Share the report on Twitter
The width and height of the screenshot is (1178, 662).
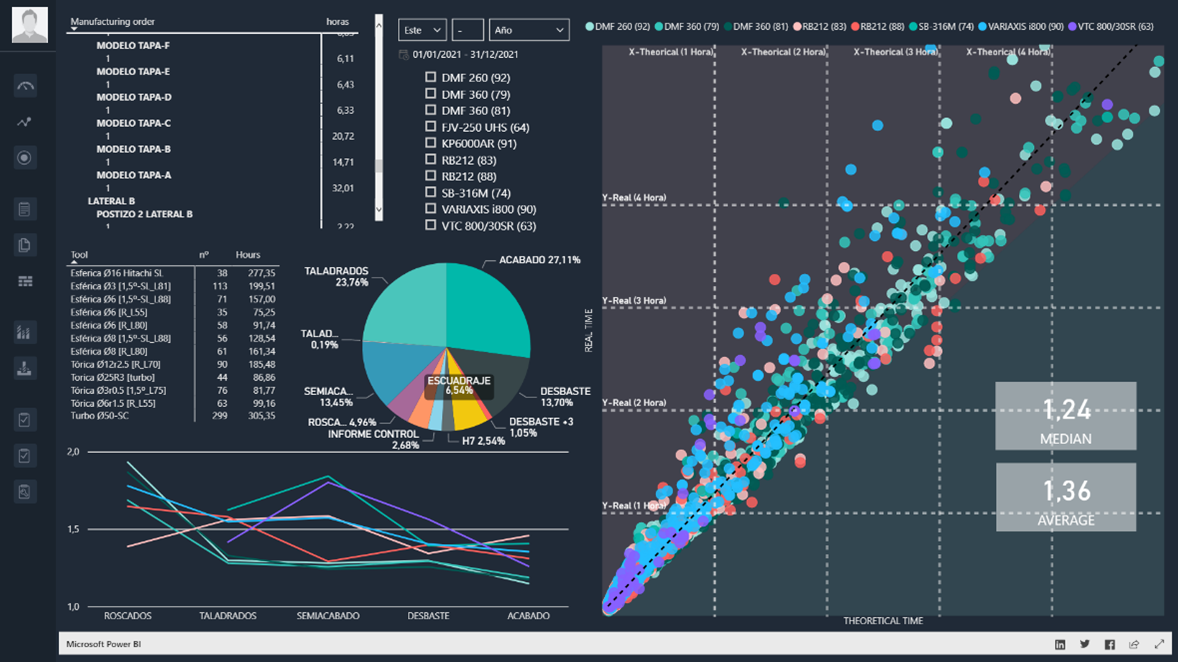pos(1085,644)
